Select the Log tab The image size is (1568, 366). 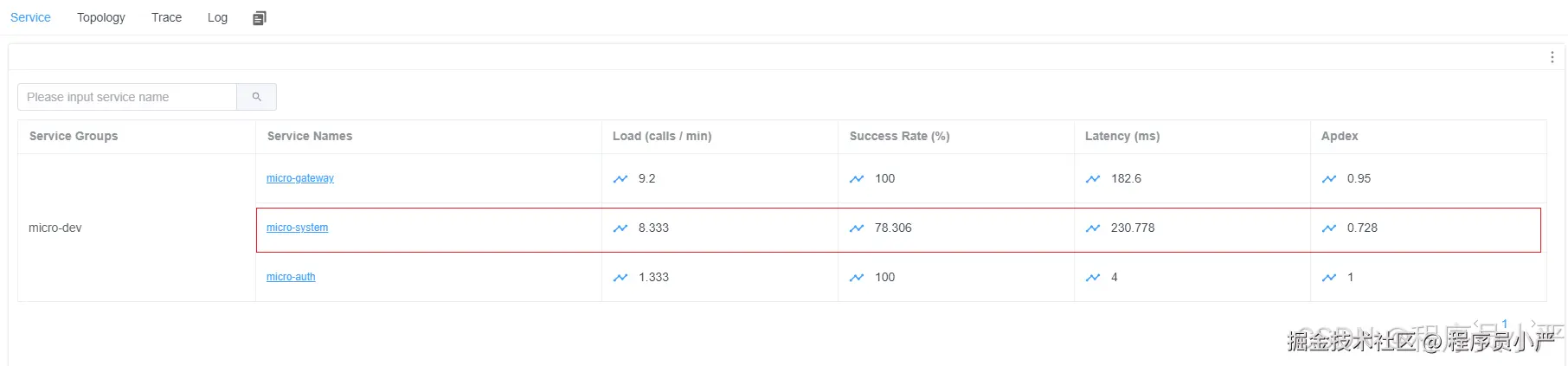click(x=217, y=17)
